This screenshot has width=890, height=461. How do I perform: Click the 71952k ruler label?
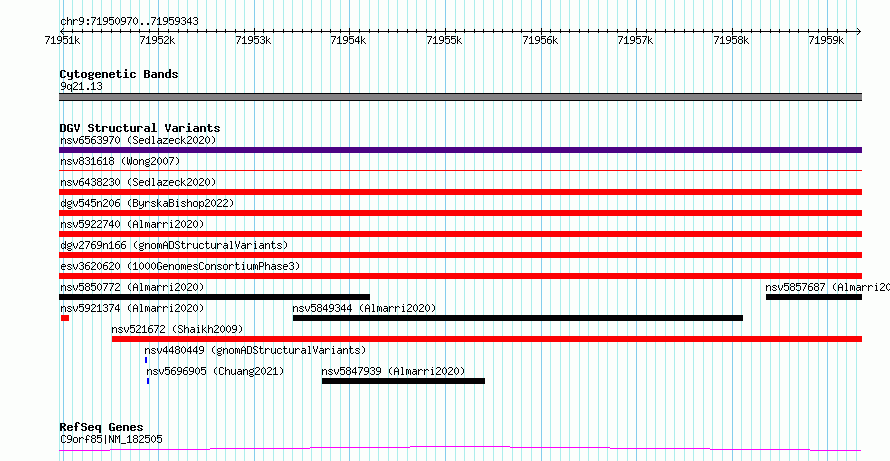pyautogui.click(x=158, y=40)
